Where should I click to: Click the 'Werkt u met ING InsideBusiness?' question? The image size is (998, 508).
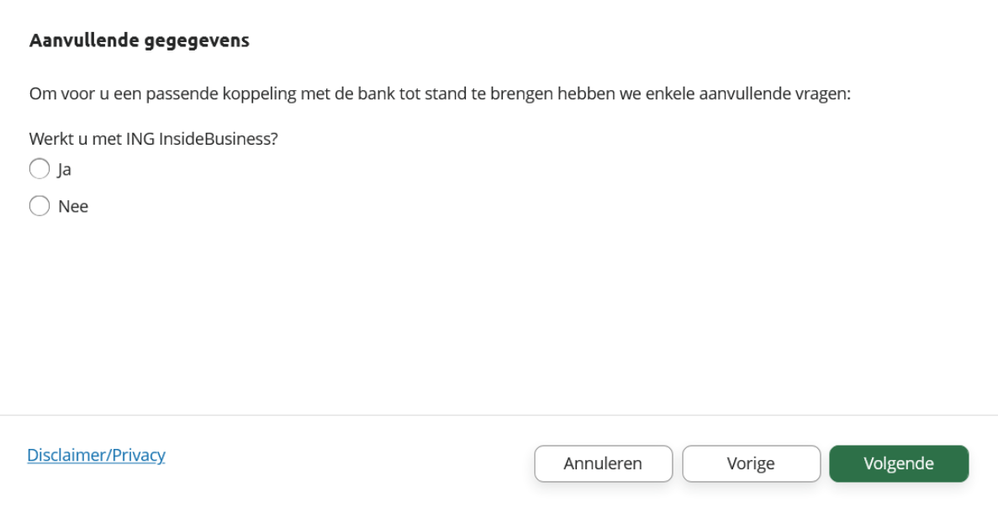point(153,139)
